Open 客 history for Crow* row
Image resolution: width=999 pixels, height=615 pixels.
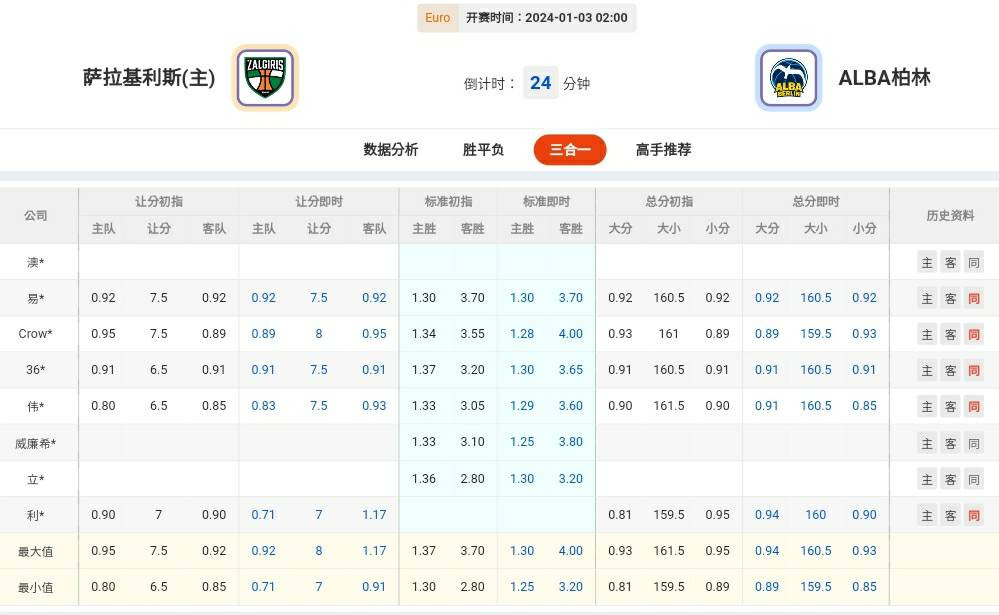click(x=950, y=334)
